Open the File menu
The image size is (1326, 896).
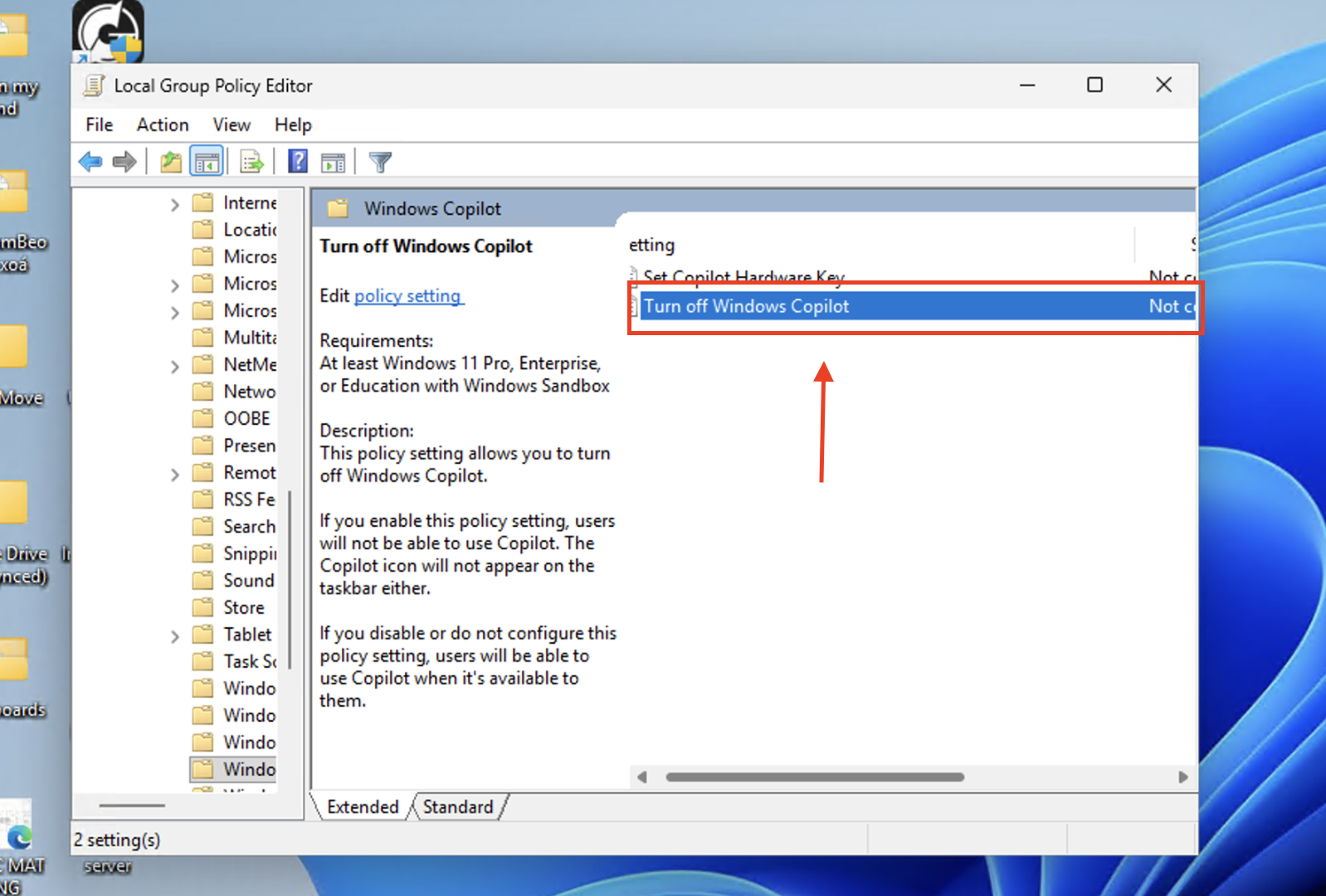pos(99,124)
